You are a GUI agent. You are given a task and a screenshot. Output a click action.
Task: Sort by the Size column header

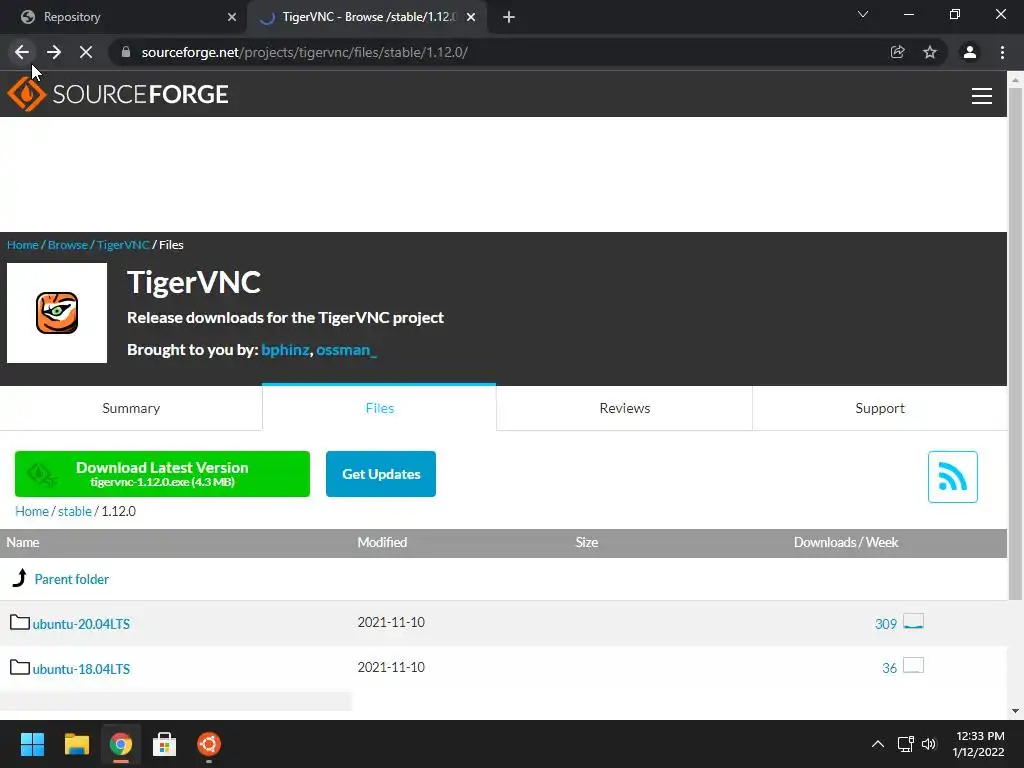coord(586,543)
